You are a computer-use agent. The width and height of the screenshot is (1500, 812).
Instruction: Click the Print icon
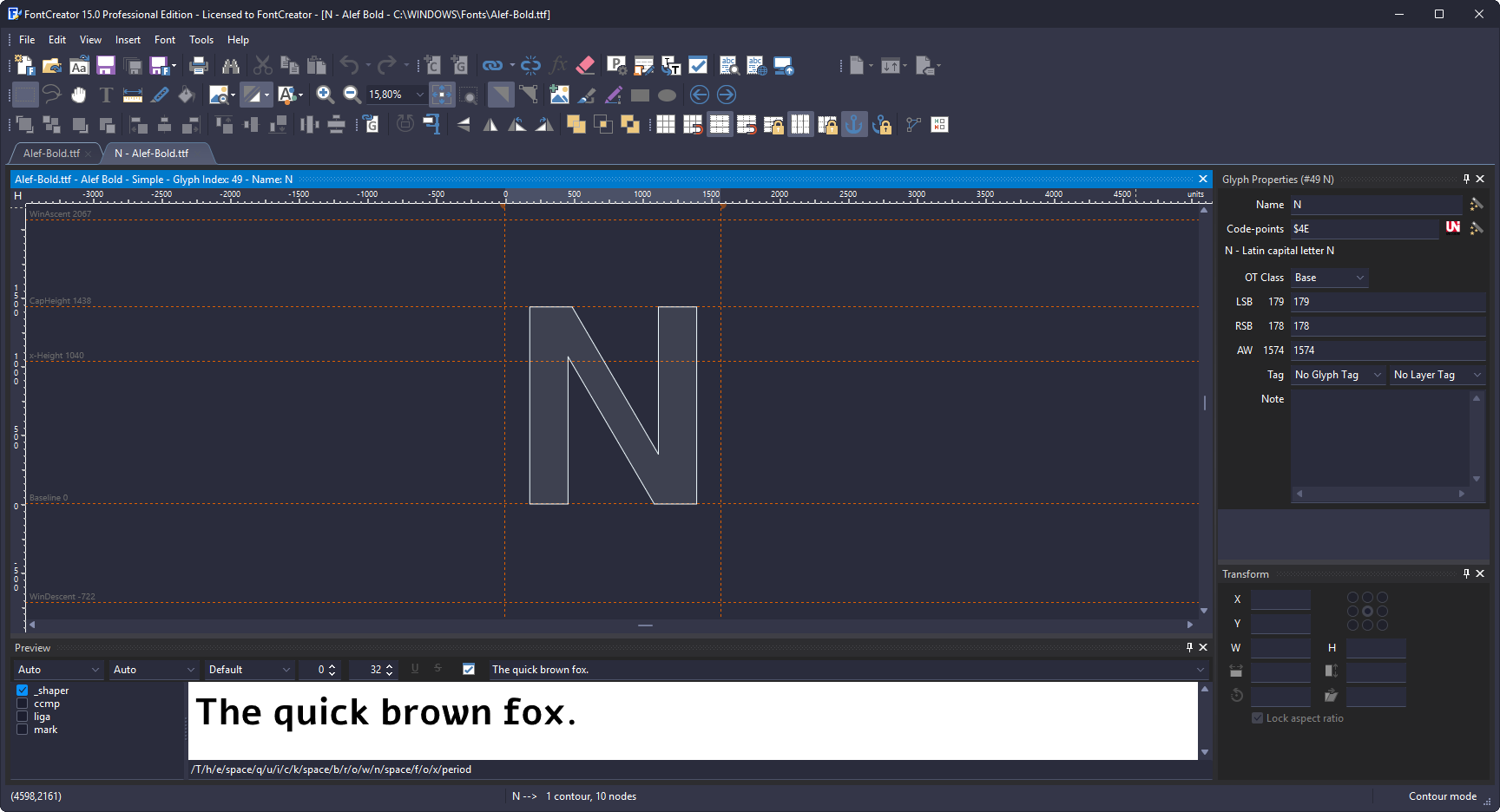point(199,65)
